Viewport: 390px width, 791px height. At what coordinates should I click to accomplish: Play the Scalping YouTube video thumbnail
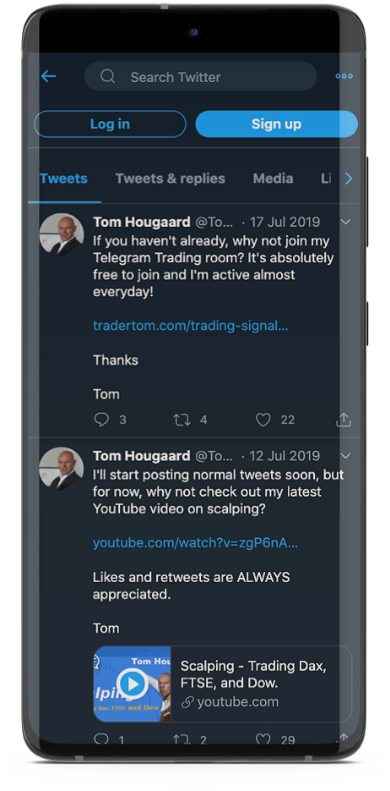[x=132, y=684]
